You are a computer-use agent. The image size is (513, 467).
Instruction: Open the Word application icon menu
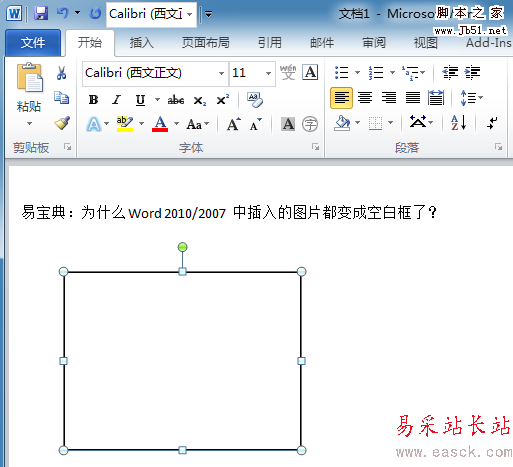(14, 14)
